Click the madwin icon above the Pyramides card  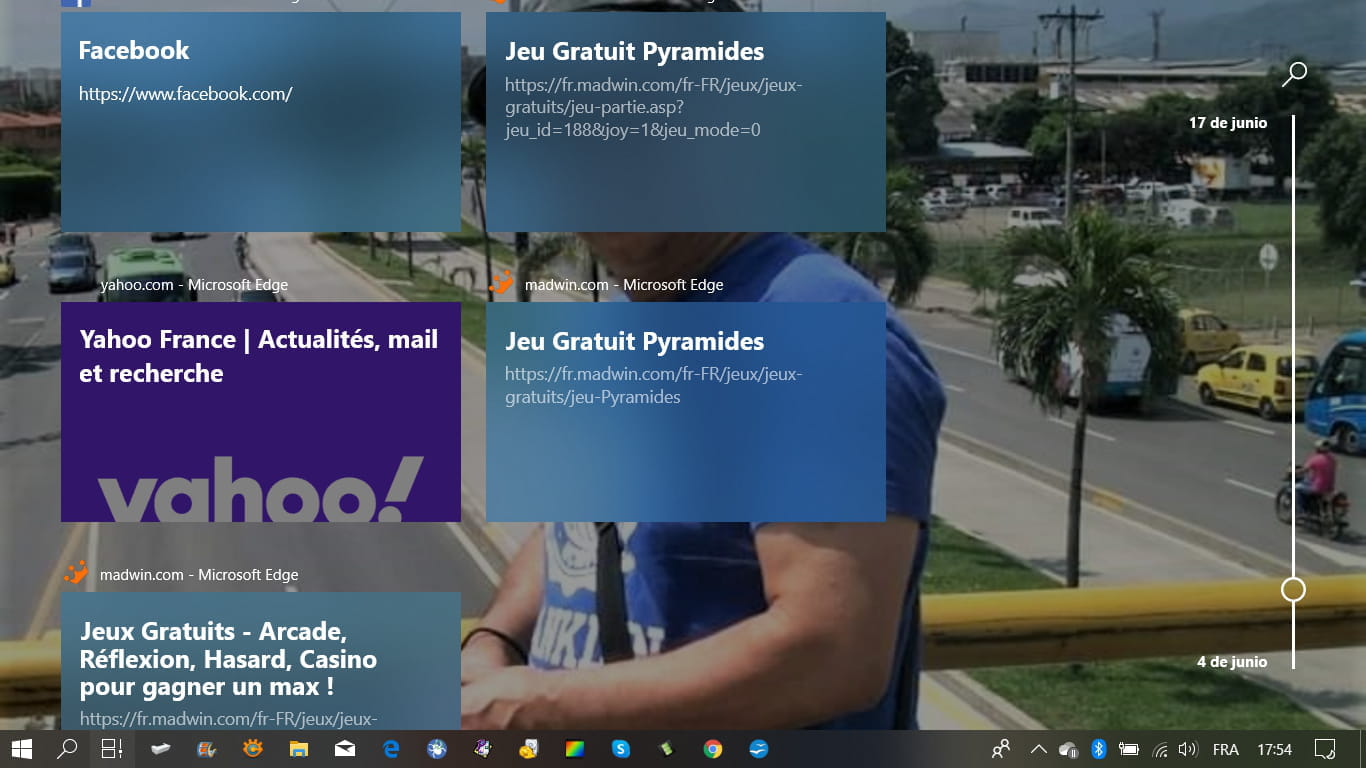pos(501,284)
